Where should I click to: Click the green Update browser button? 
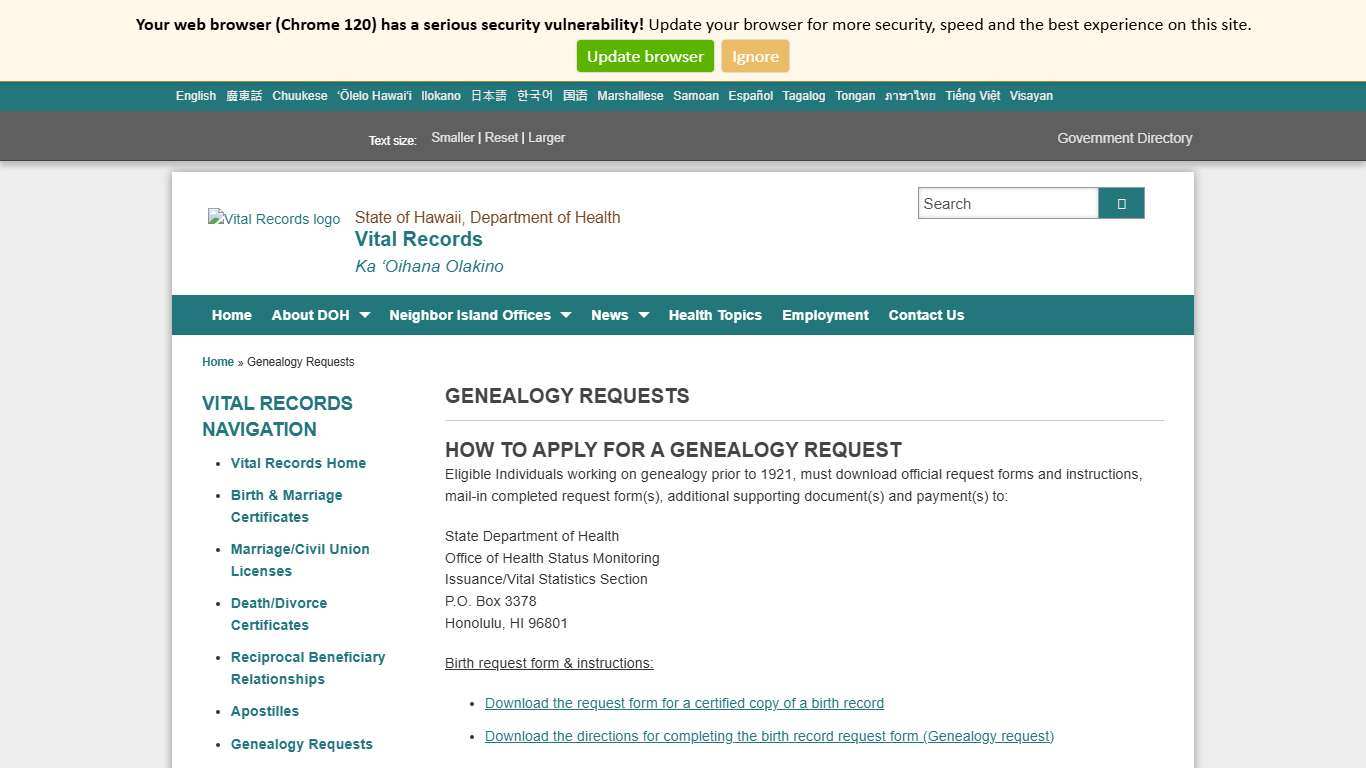point(644,56)
